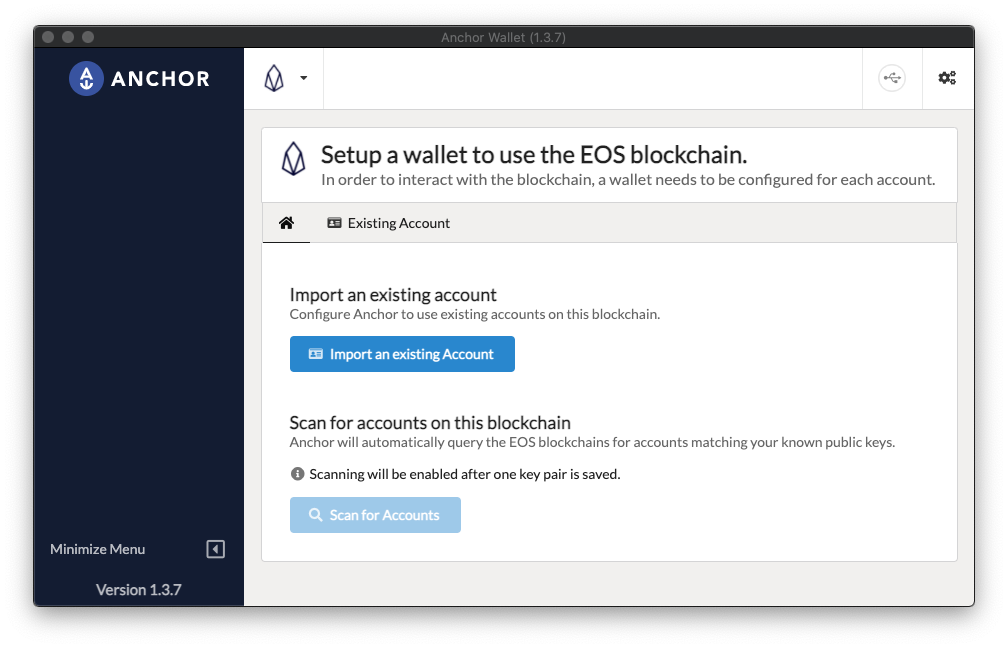Close the Anchor Wallet window
The height and width of the screenshot is (648, 1008).
(x=48, y=37)
